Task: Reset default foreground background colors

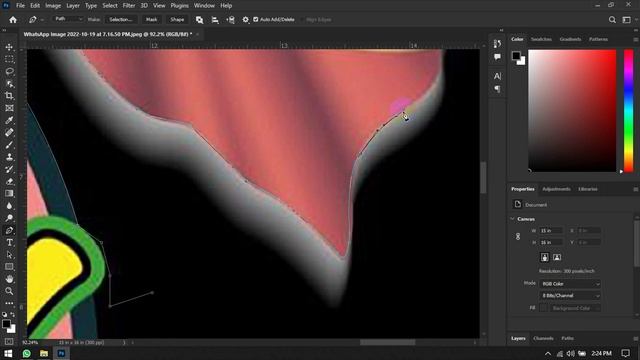Action: 4,315
